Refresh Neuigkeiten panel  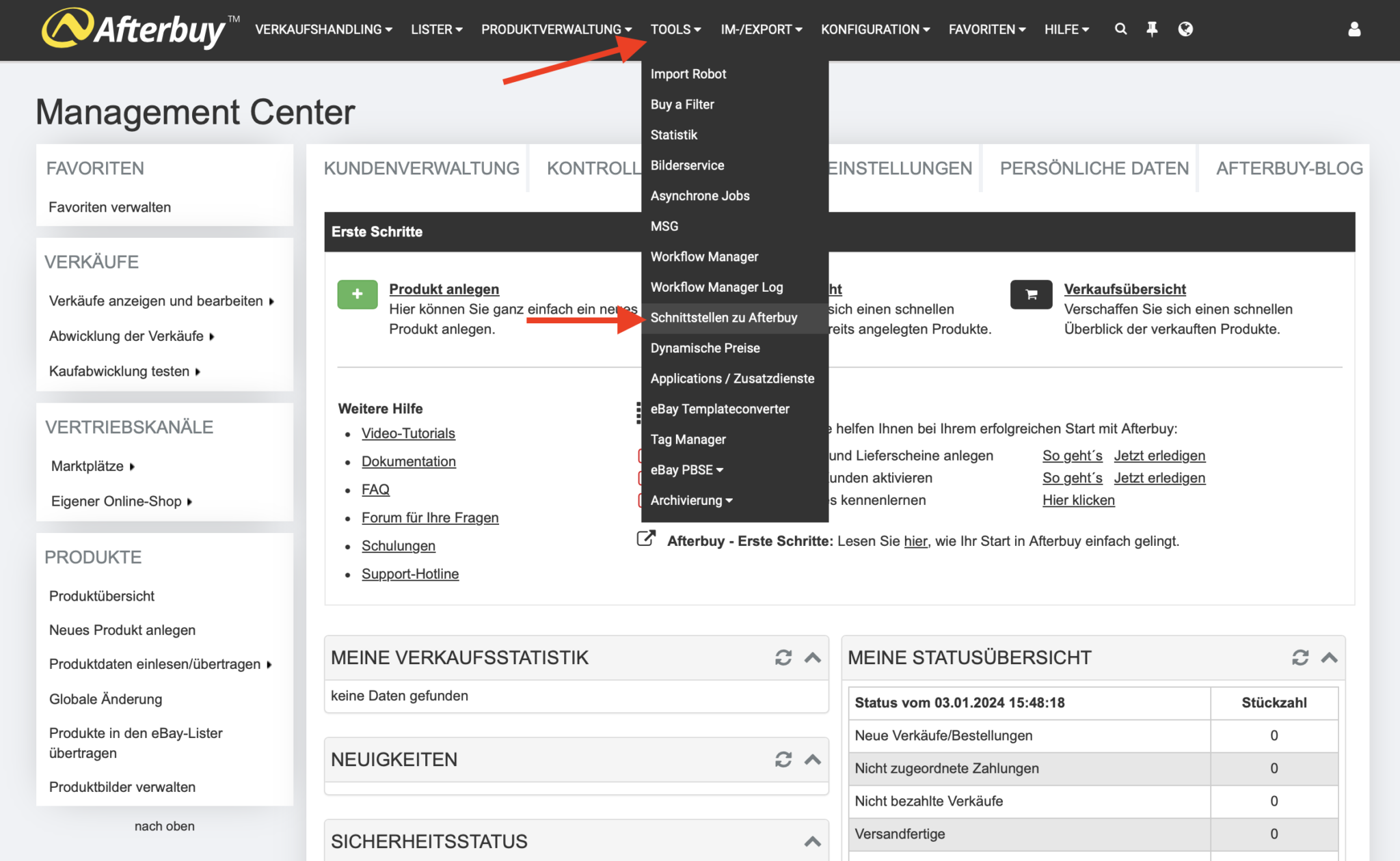[783, 759]
